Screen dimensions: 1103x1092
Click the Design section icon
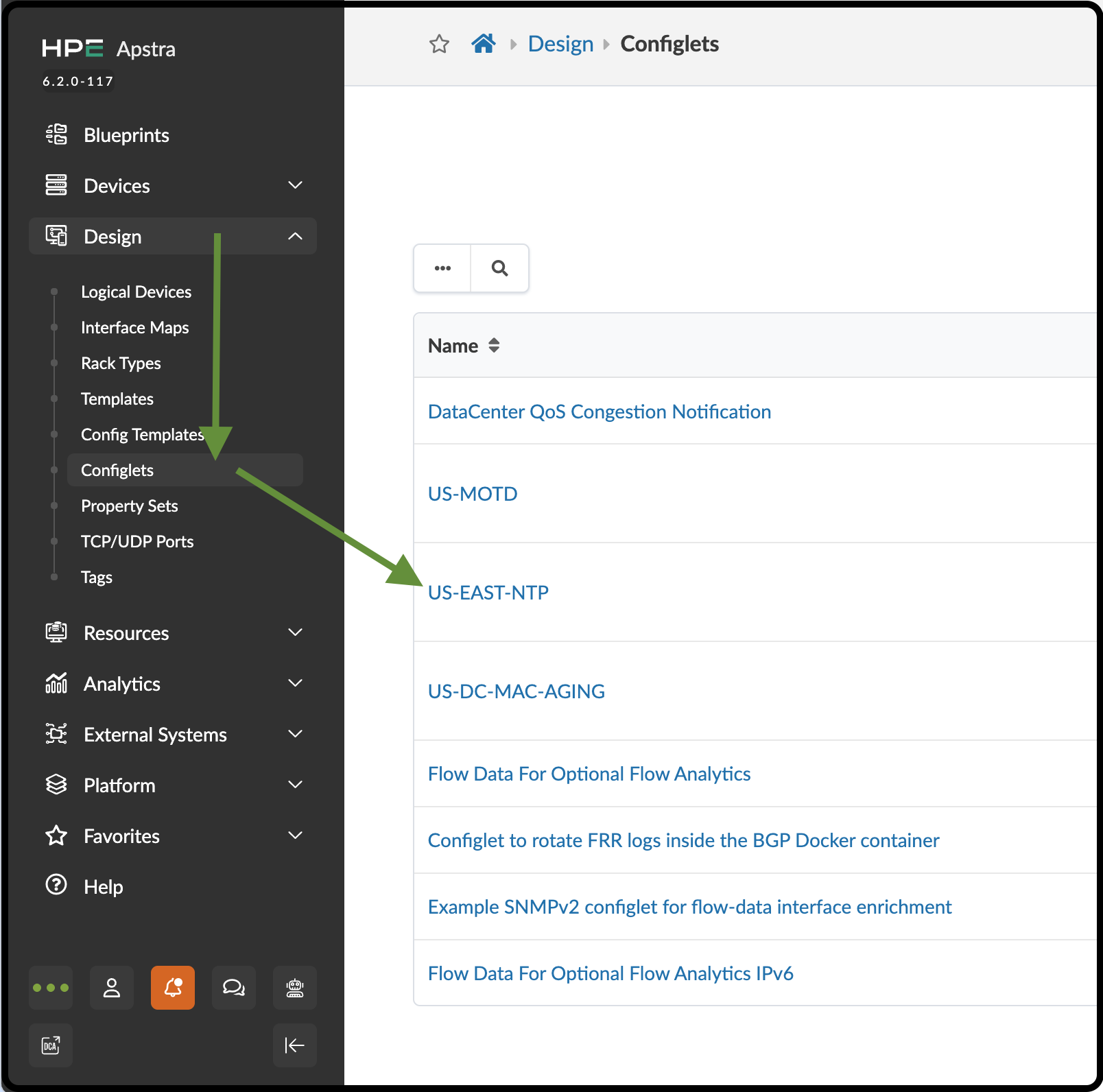(x=56, y=236)
